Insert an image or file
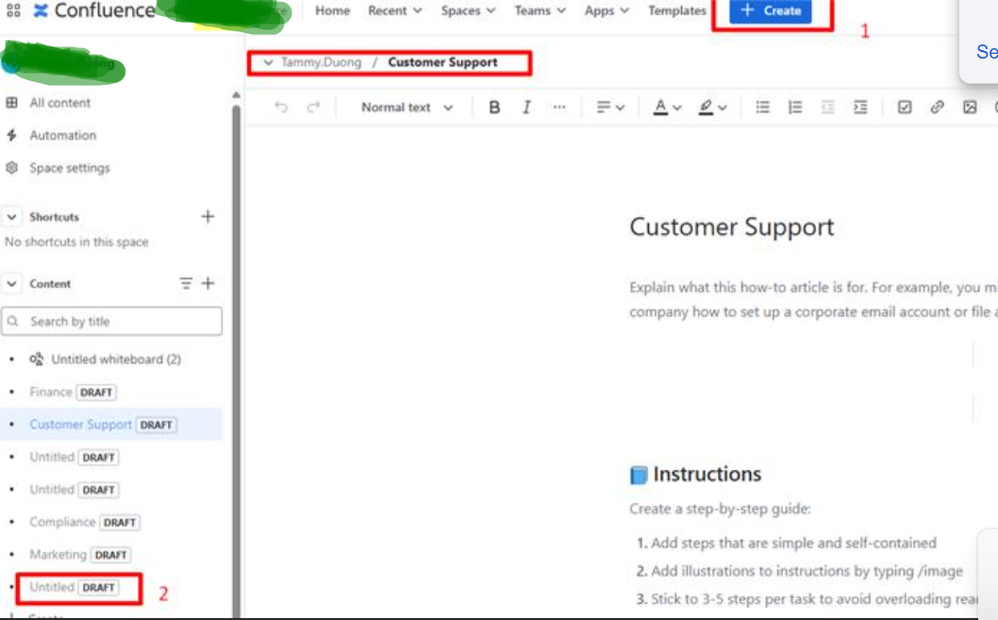Screen dimensions: 998x620 point(969,107)
